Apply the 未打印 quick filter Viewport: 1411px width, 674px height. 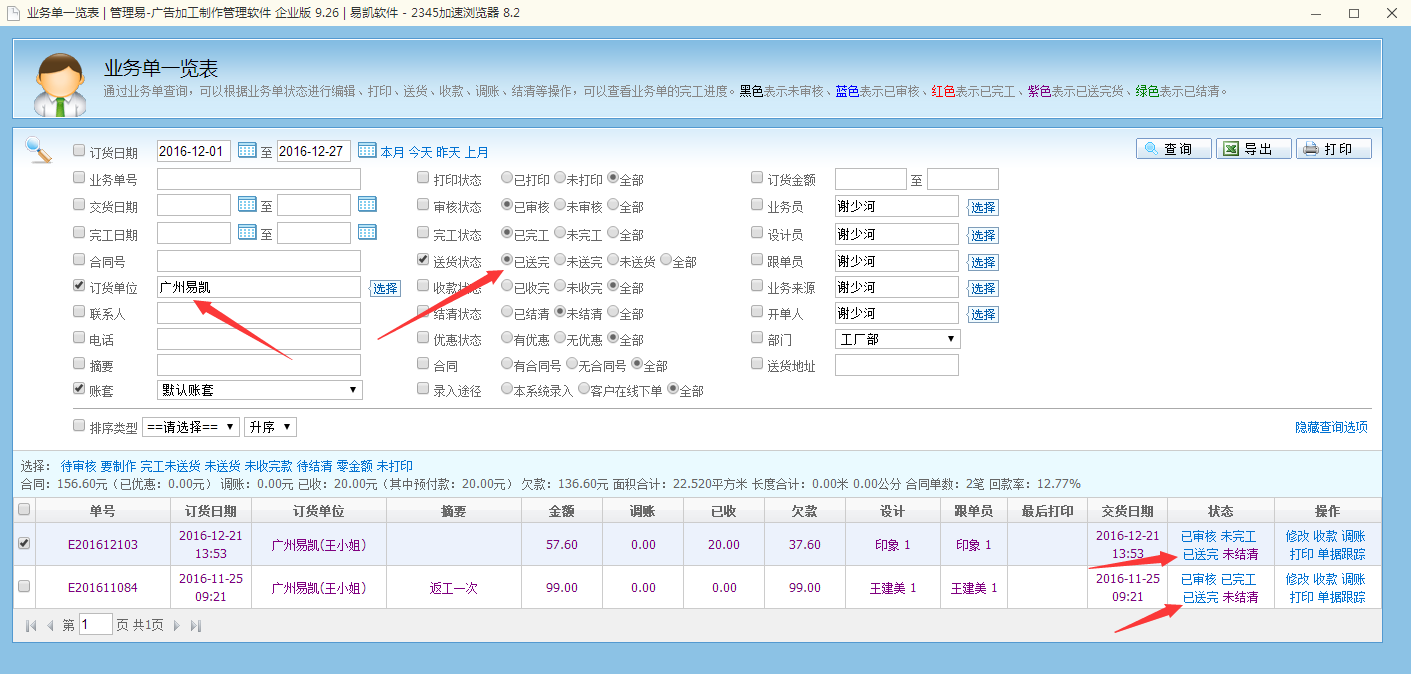(x=394, y=466)
